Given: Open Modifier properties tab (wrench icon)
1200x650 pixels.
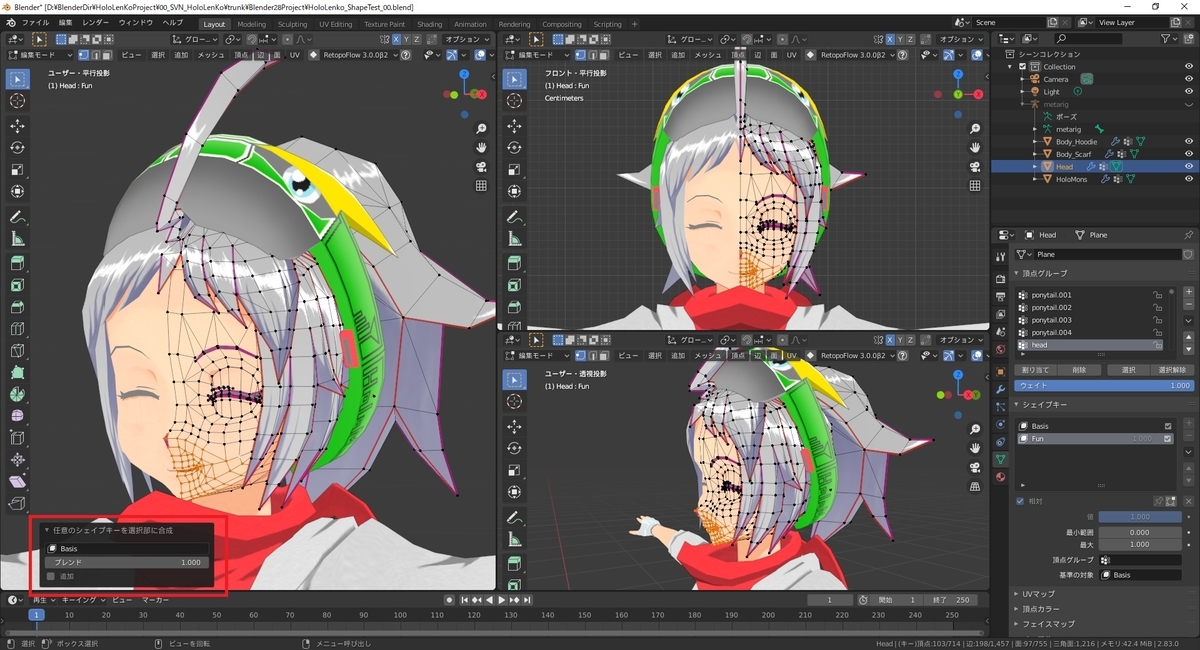Looking at the screenshot, I should coord(1000,389).
